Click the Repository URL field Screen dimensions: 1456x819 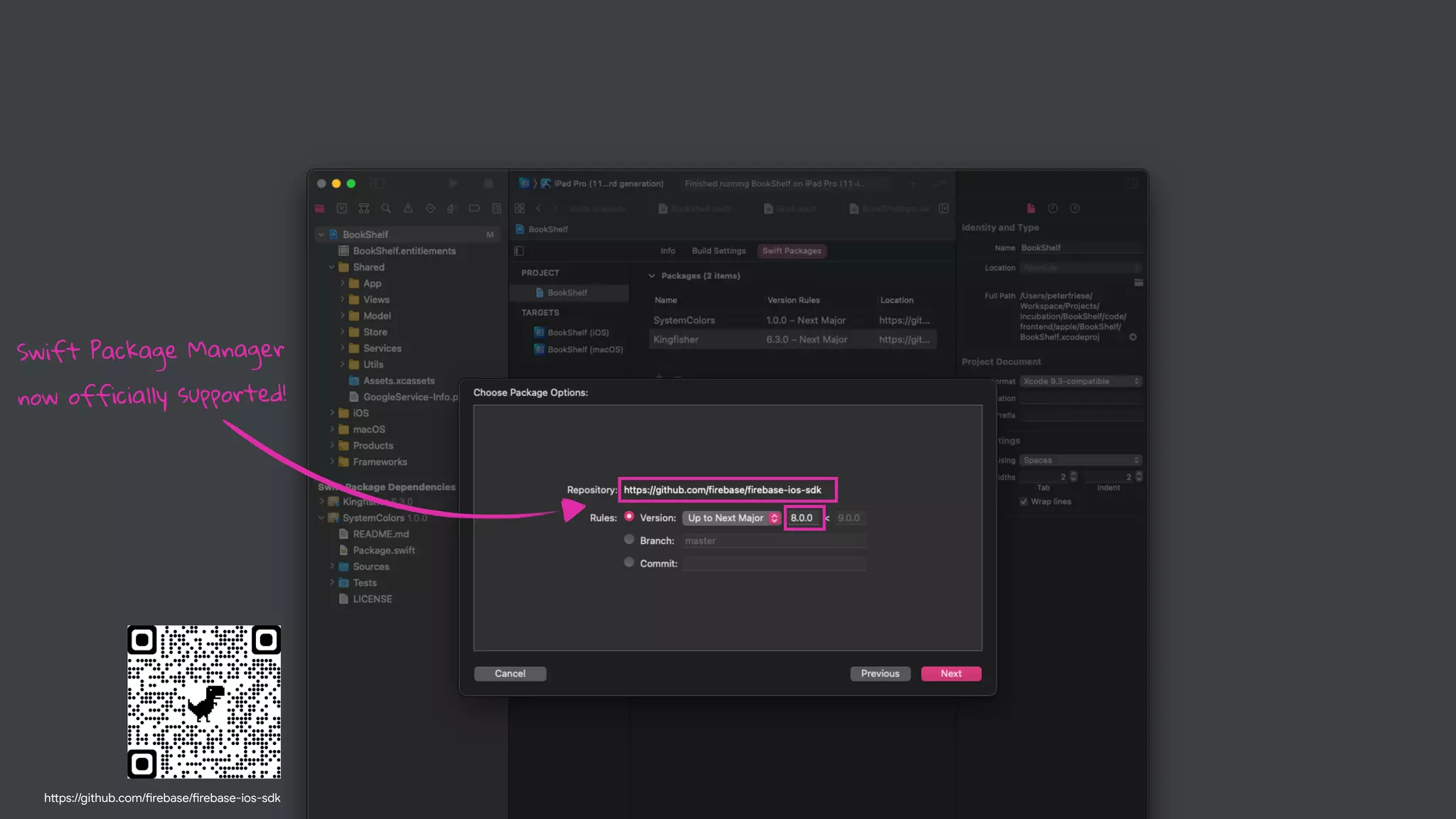(x=728, y=490)
